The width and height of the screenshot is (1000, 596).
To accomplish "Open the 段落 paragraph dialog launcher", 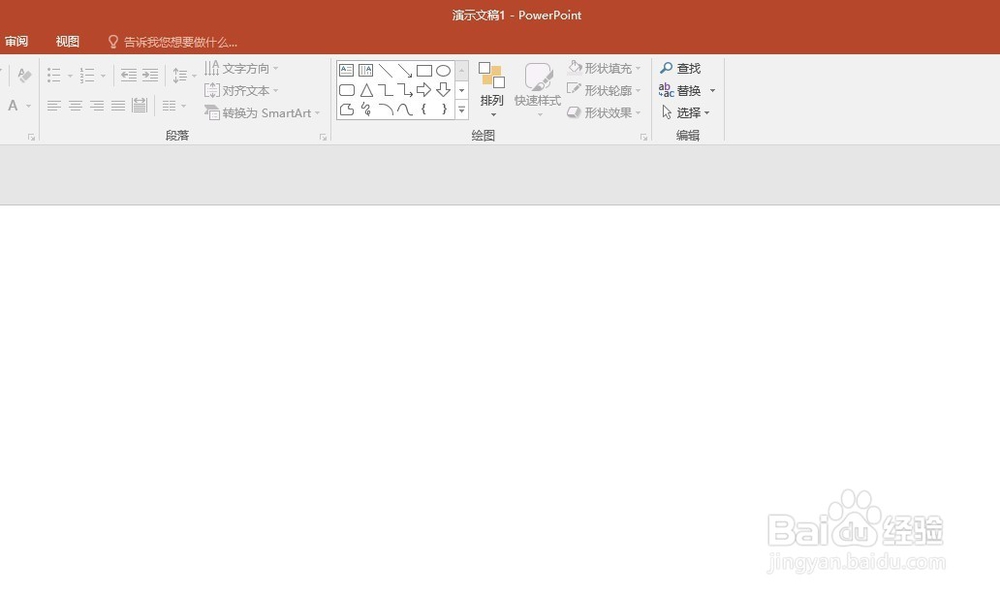I will coord(323,137).
